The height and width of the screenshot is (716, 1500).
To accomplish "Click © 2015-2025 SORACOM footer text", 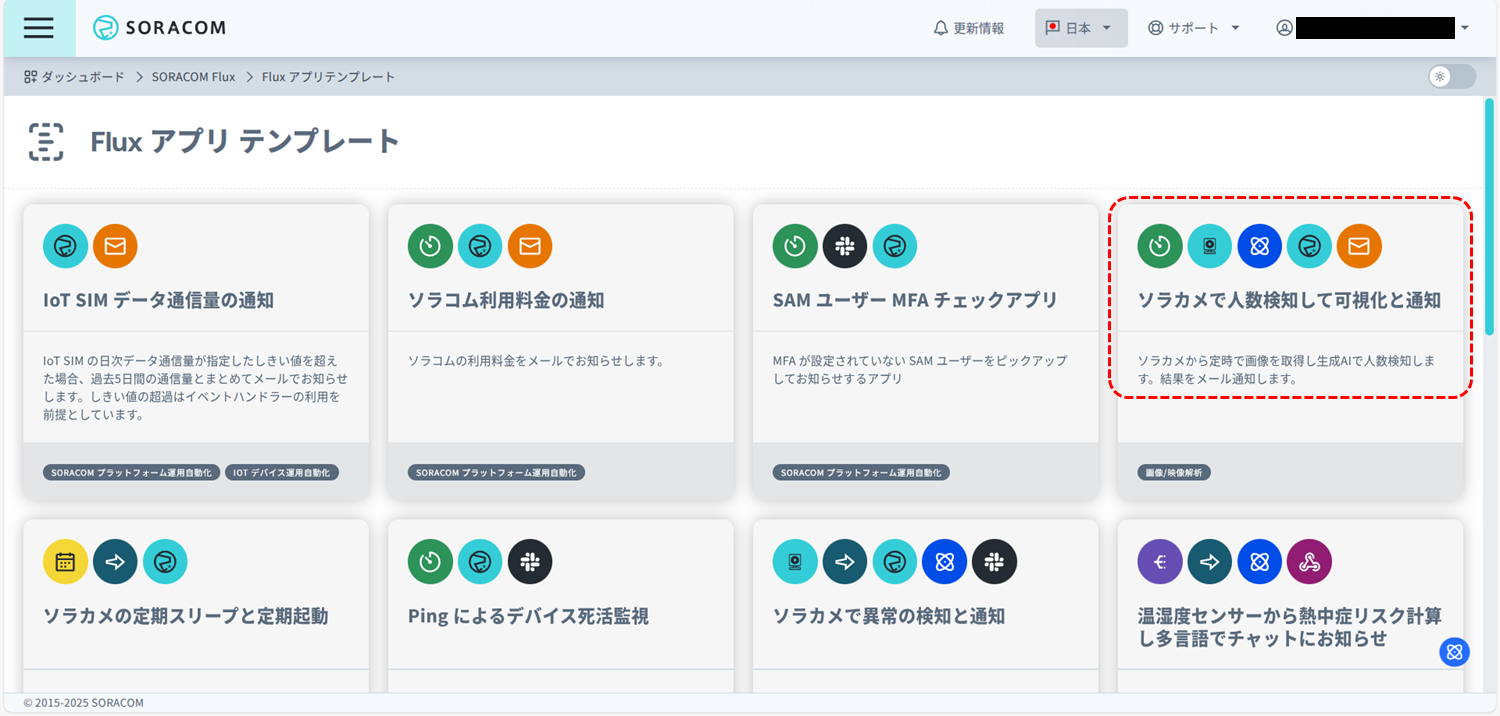I will point(84,703).
